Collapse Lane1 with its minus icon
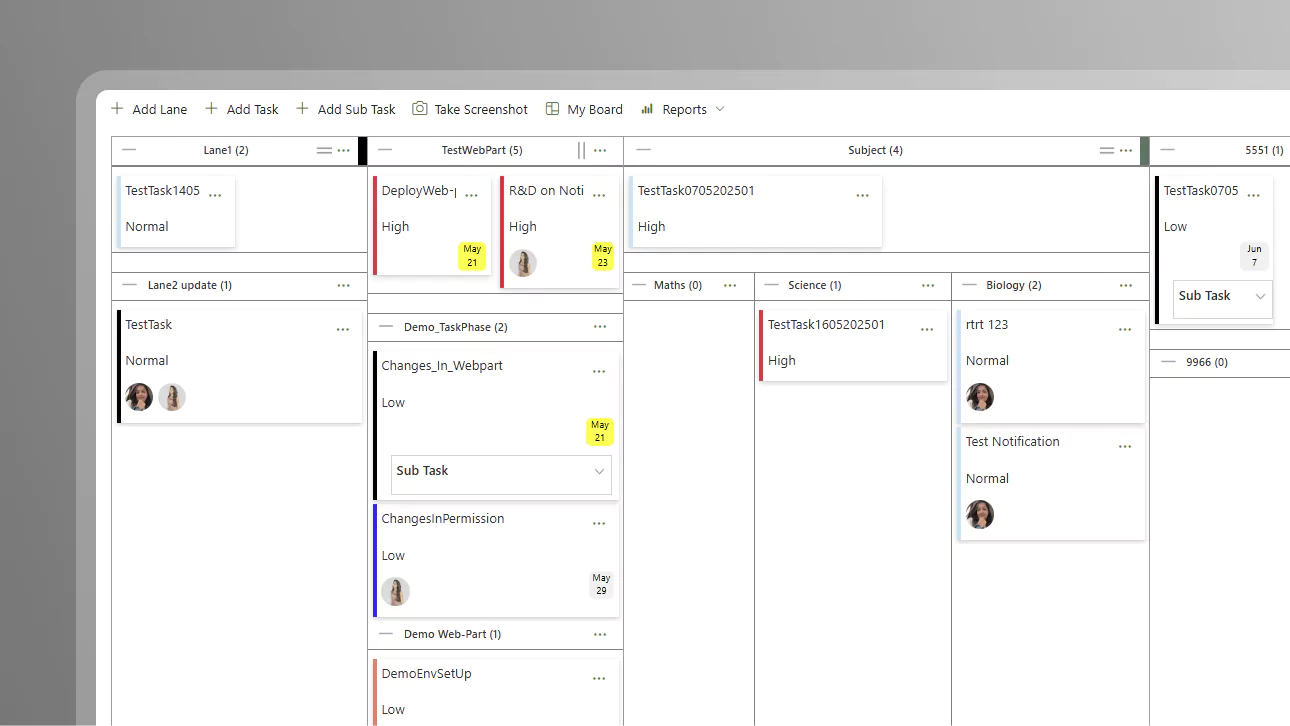Image resolution: width=1290 pixels, height=726 pixels. point(129,150)
